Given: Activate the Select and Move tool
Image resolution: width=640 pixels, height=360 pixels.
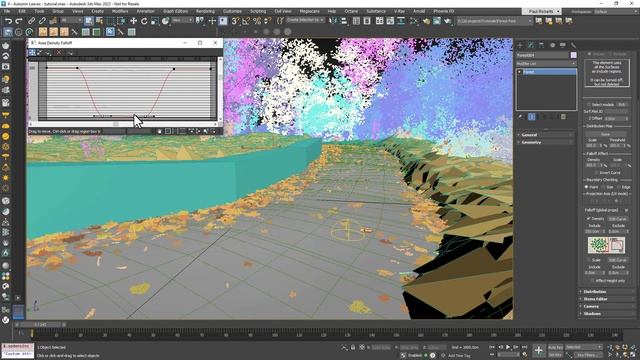Looking at the screenshot, I should 133,20.
